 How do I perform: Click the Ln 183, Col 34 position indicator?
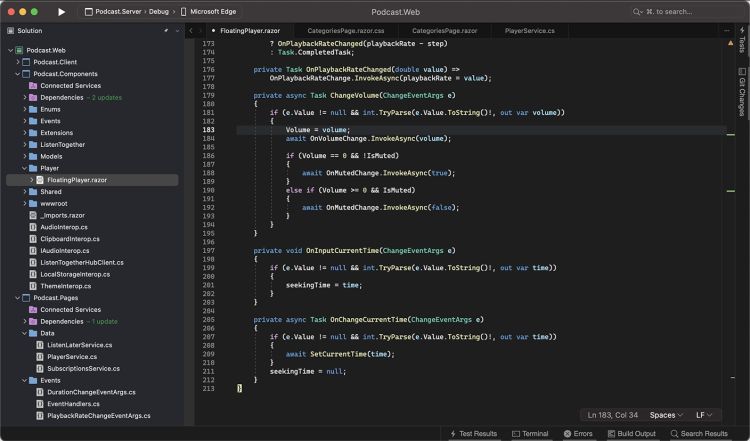click(612, 415)
